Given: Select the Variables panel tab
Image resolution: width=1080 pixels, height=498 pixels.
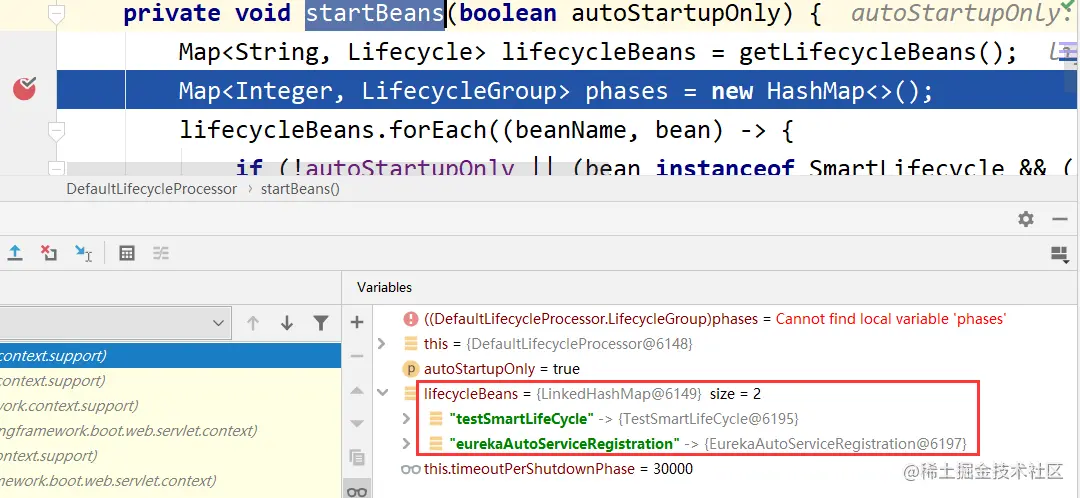Looking at the screenshot, I should (384, 287).
